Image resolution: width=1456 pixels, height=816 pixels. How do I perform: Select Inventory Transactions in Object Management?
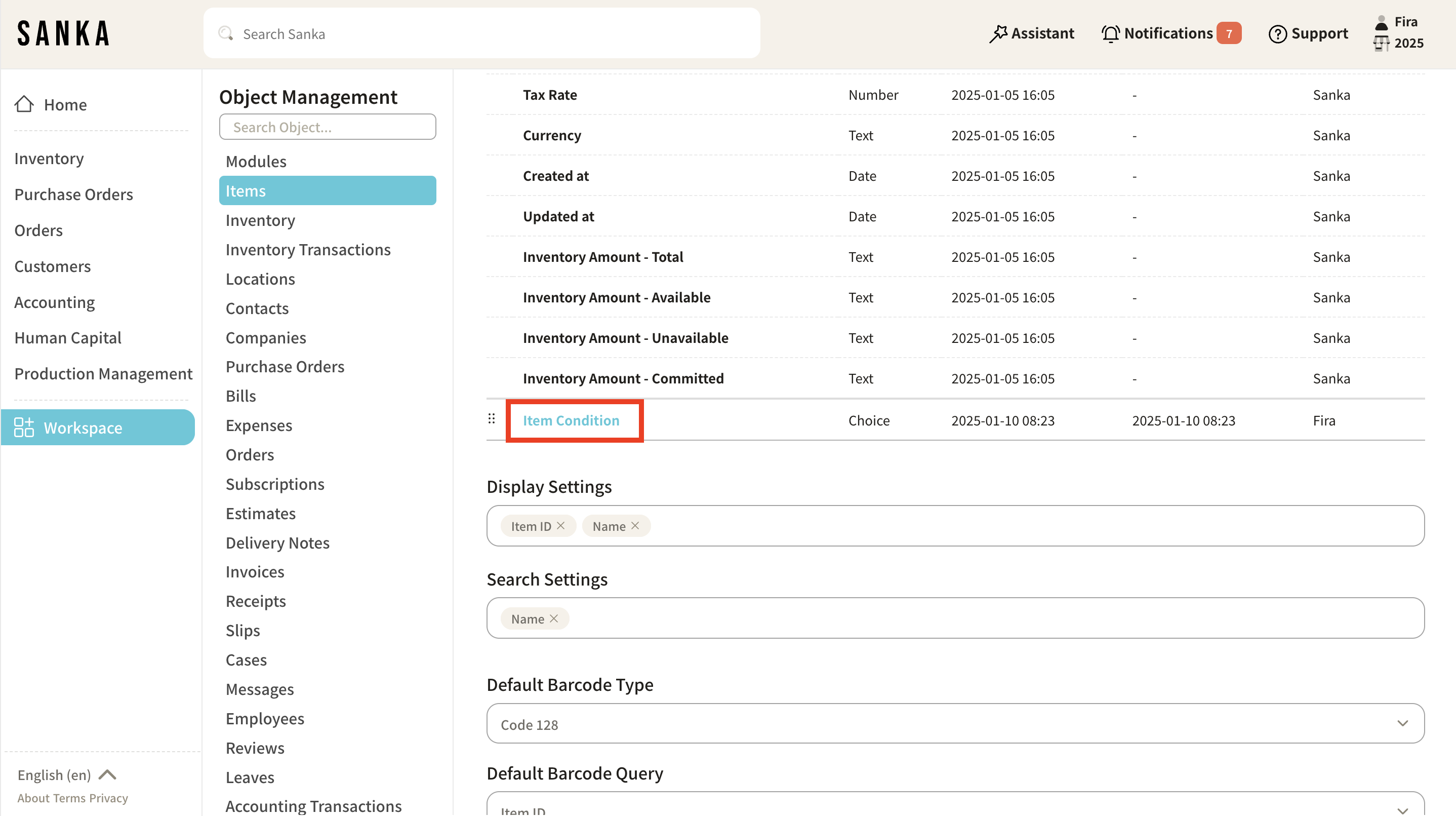pos(308,249)
